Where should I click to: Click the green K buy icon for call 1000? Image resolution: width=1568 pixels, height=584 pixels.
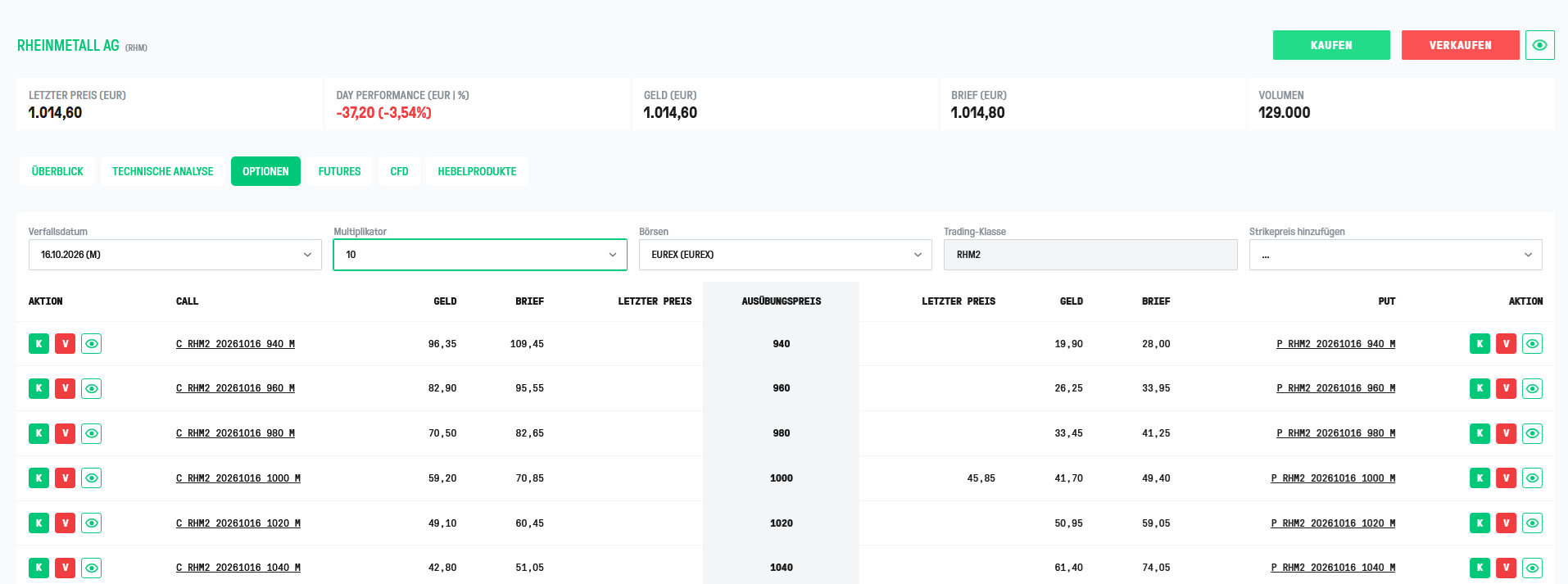point(39,478)
